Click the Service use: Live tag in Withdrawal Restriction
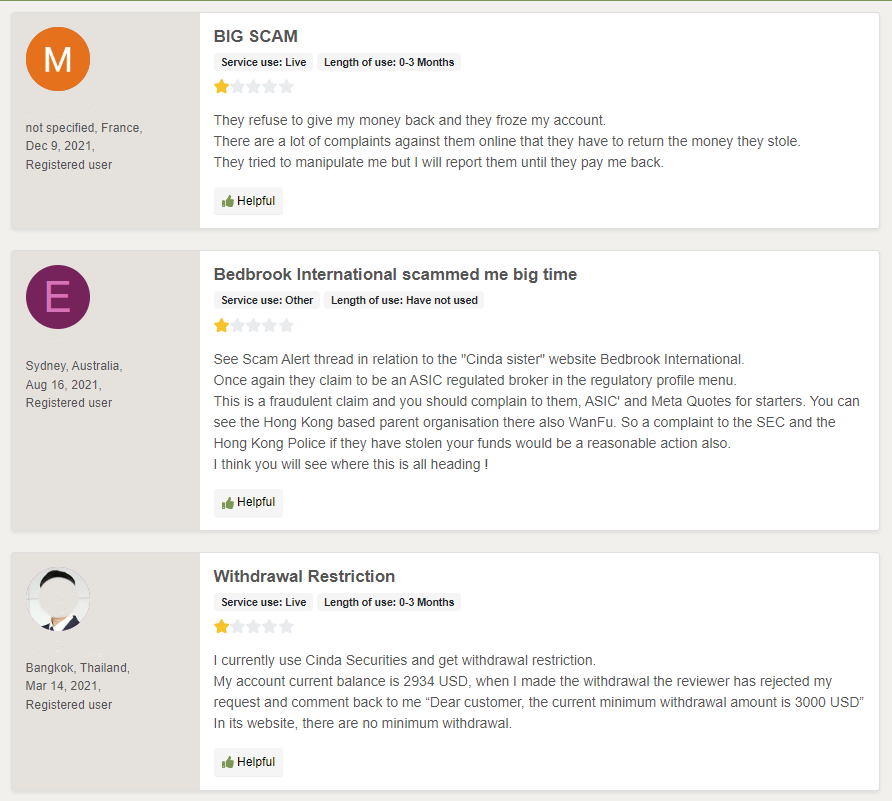892x801 pixels. click(264, 602)
